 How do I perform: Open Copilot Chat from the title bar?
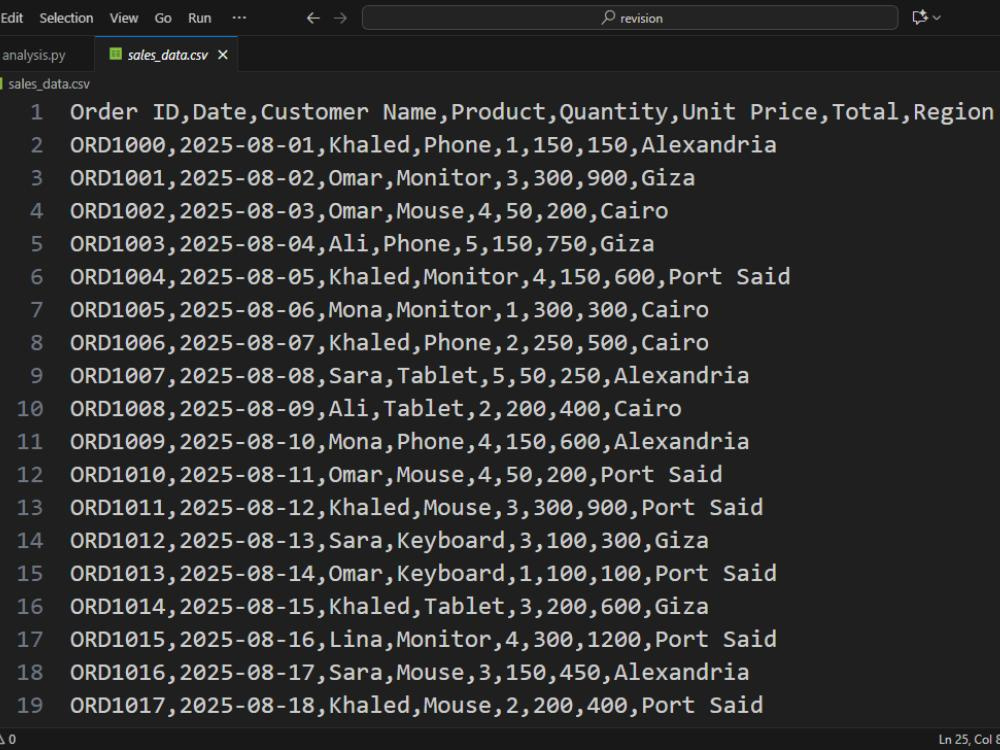tap(918, 16)
